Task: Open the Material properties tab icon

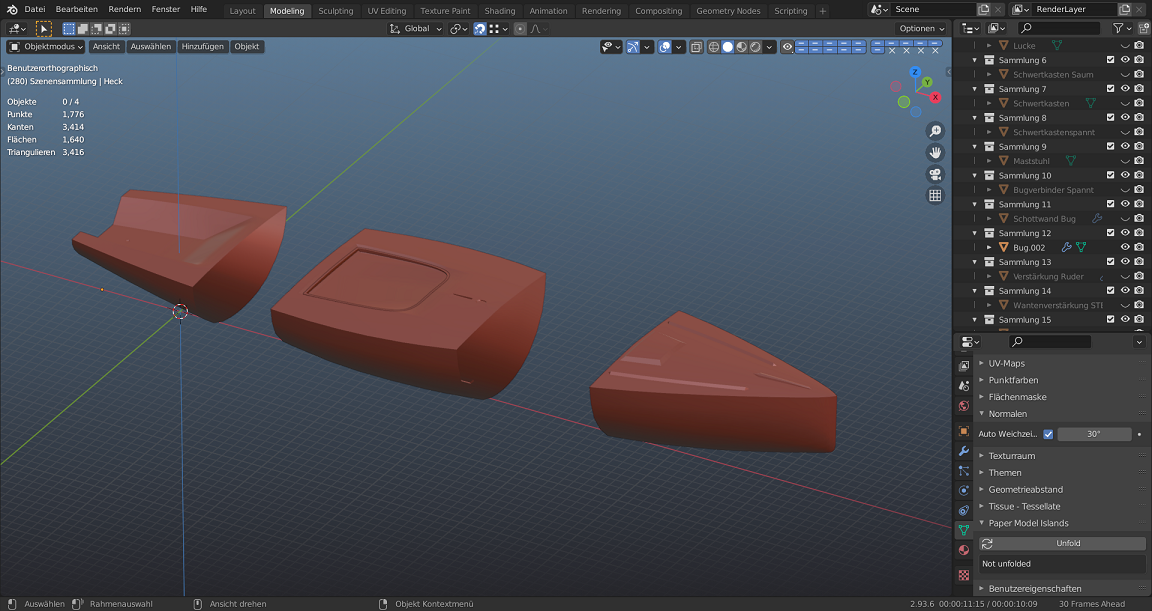Action: tap(964, 550)
